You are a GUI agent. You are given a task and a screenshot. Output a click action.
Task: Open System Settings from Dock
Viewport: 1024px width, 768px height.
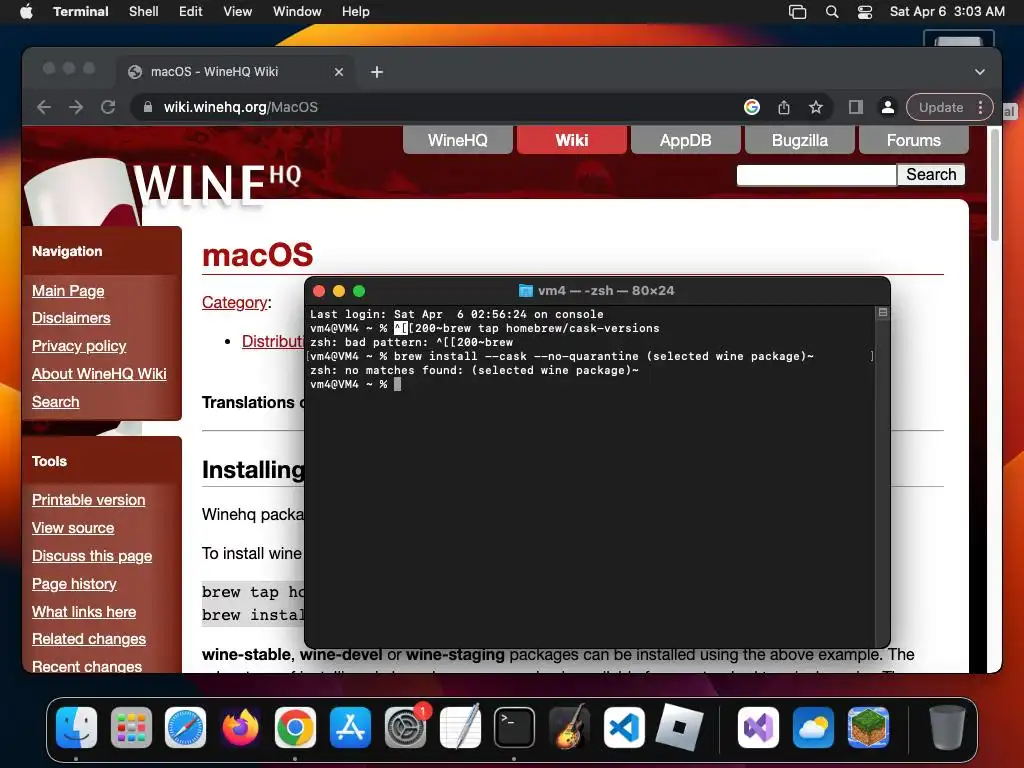click(405, 728)
